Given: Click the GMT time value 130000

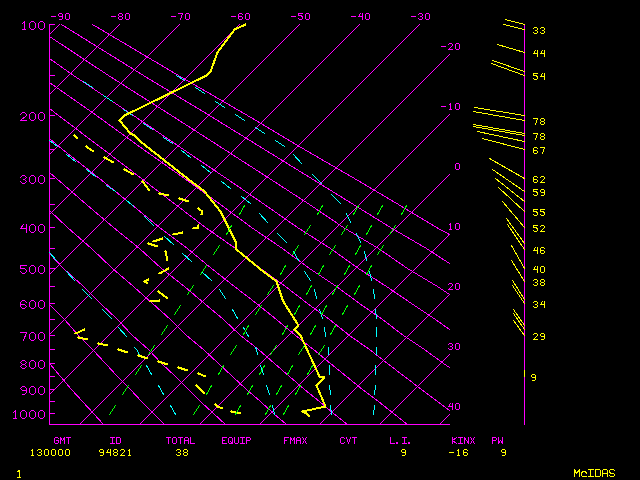Looking at the screenshot, I should pos(63,452).
